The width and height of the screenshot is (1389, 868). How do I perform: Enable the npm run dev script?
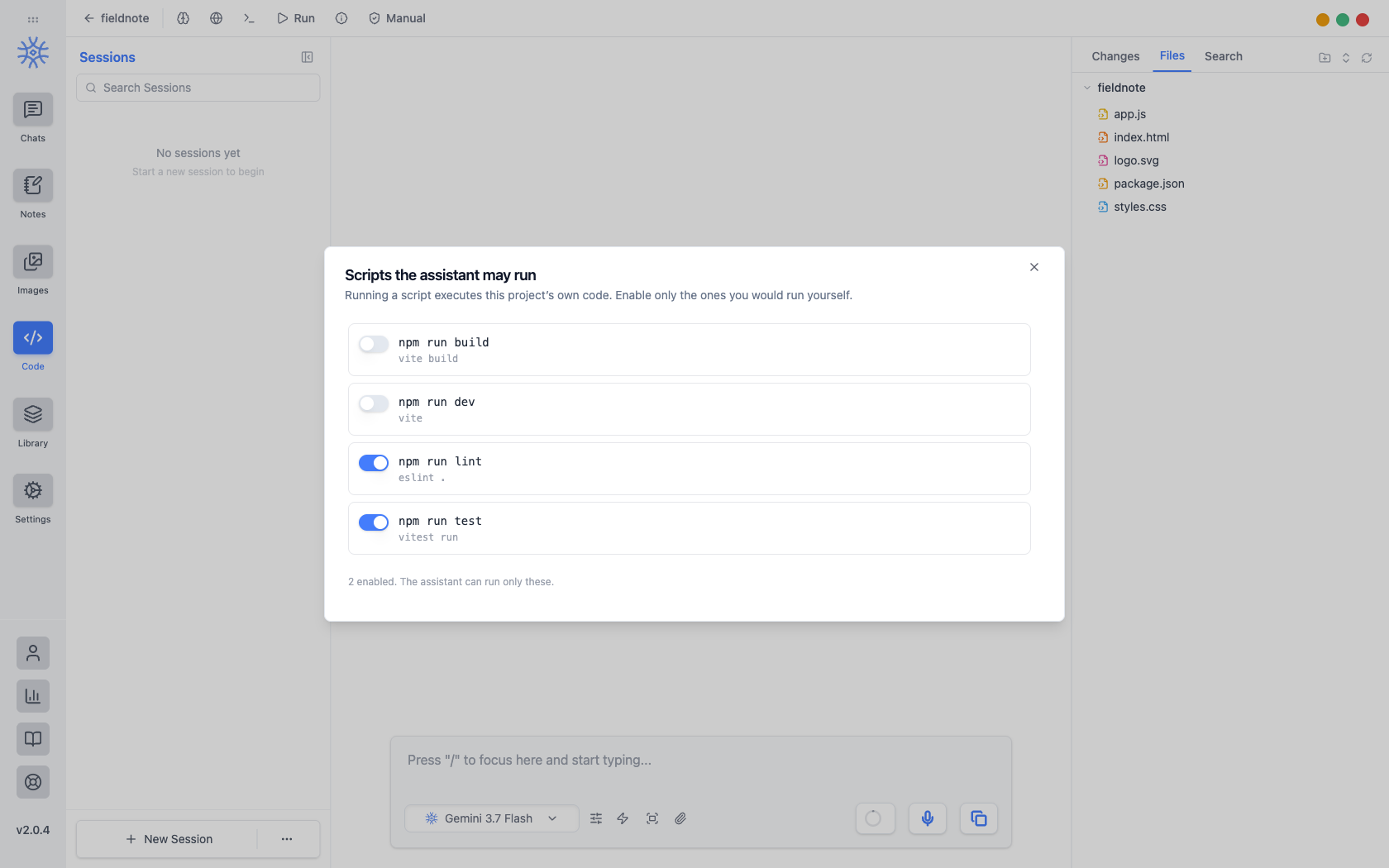(x=374, y=403)
